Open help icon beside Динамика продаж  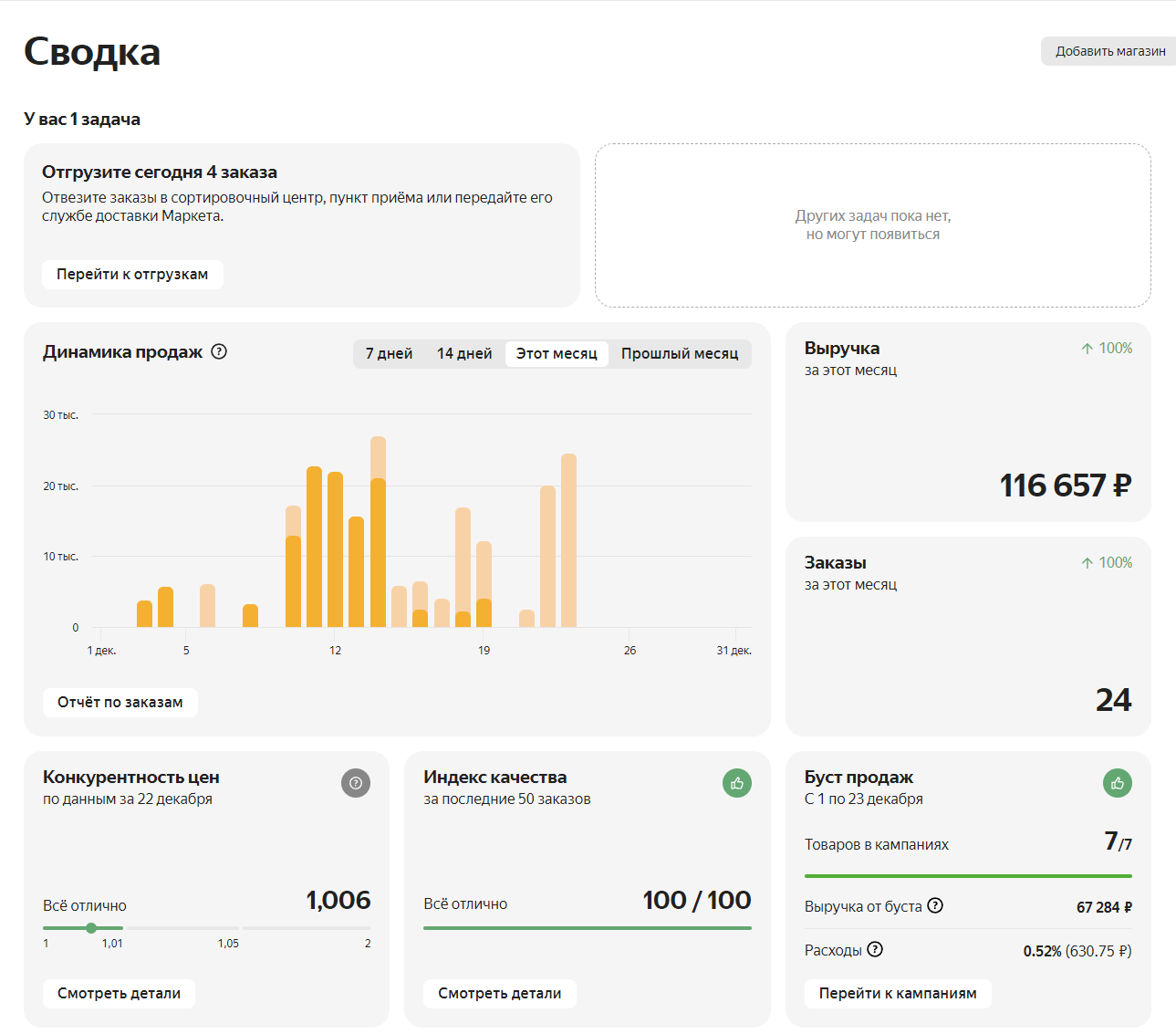[x=219, y=351]
